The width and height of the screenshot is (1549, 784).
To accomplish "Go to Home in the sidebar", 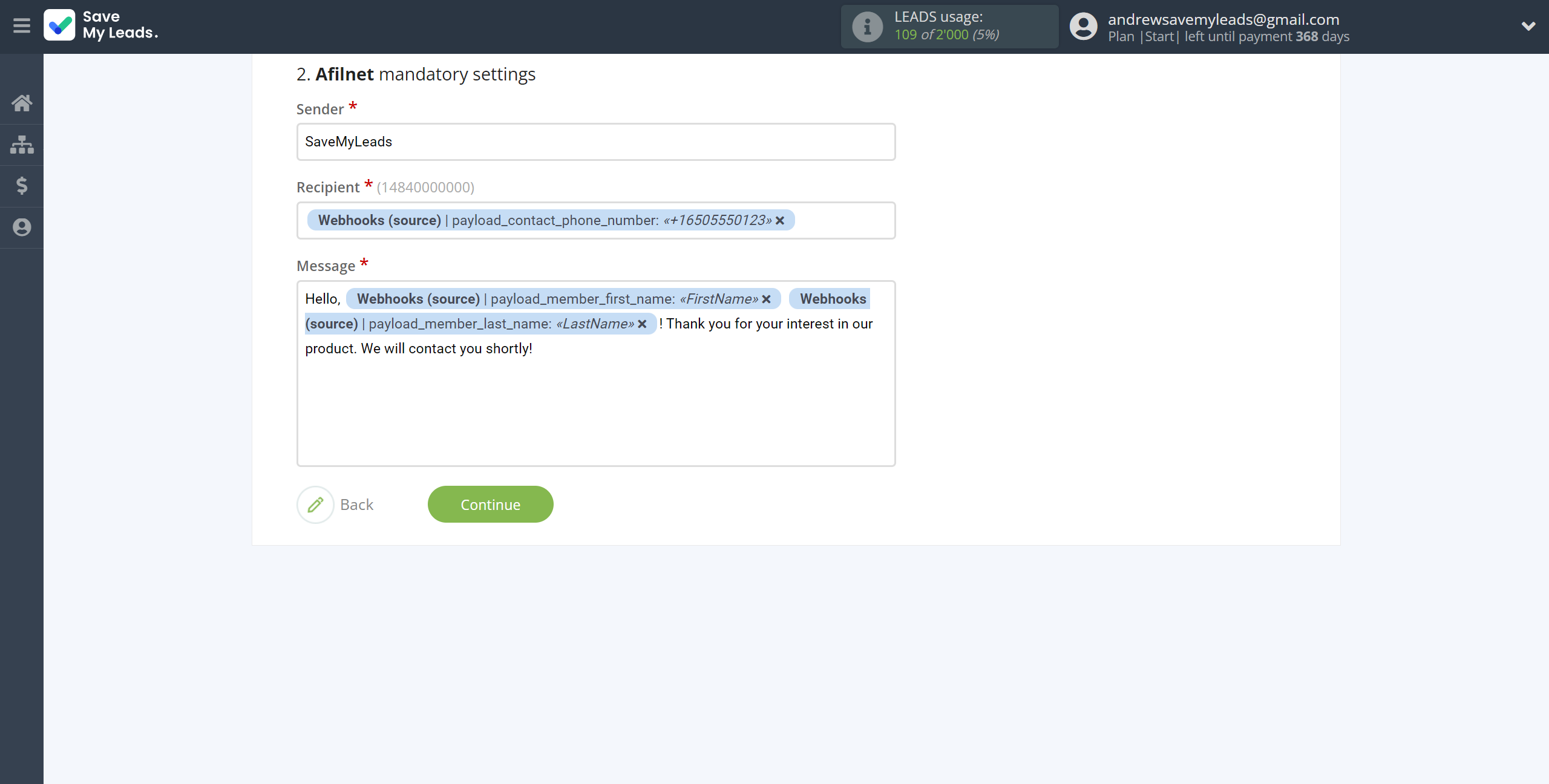I will pos(22,103).
